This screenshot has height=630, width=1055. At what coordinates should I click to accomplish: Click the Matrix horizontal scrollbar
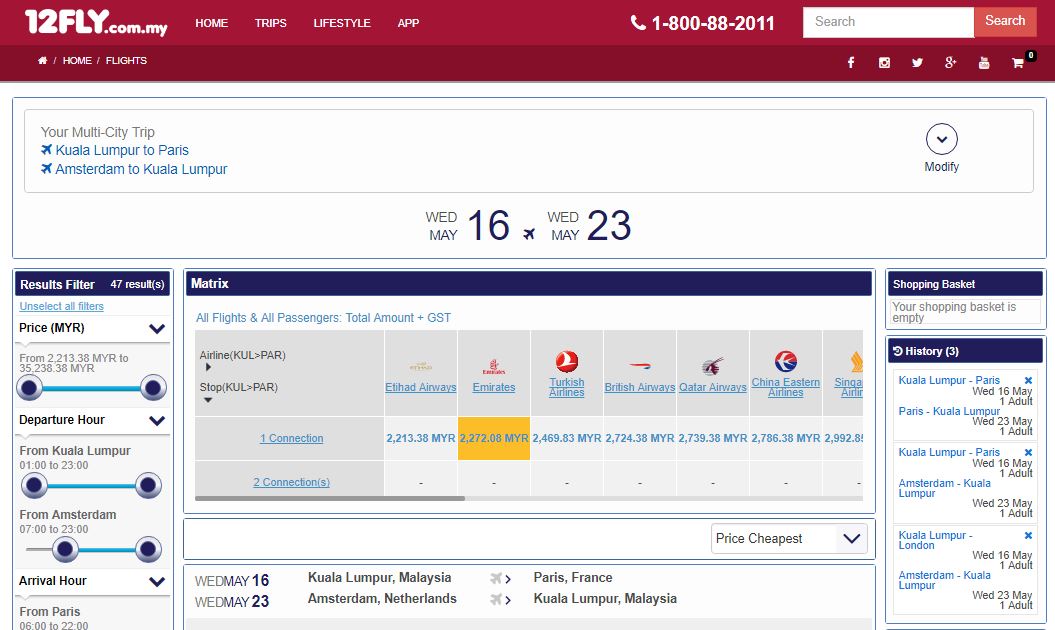click(x=330, y=499)
